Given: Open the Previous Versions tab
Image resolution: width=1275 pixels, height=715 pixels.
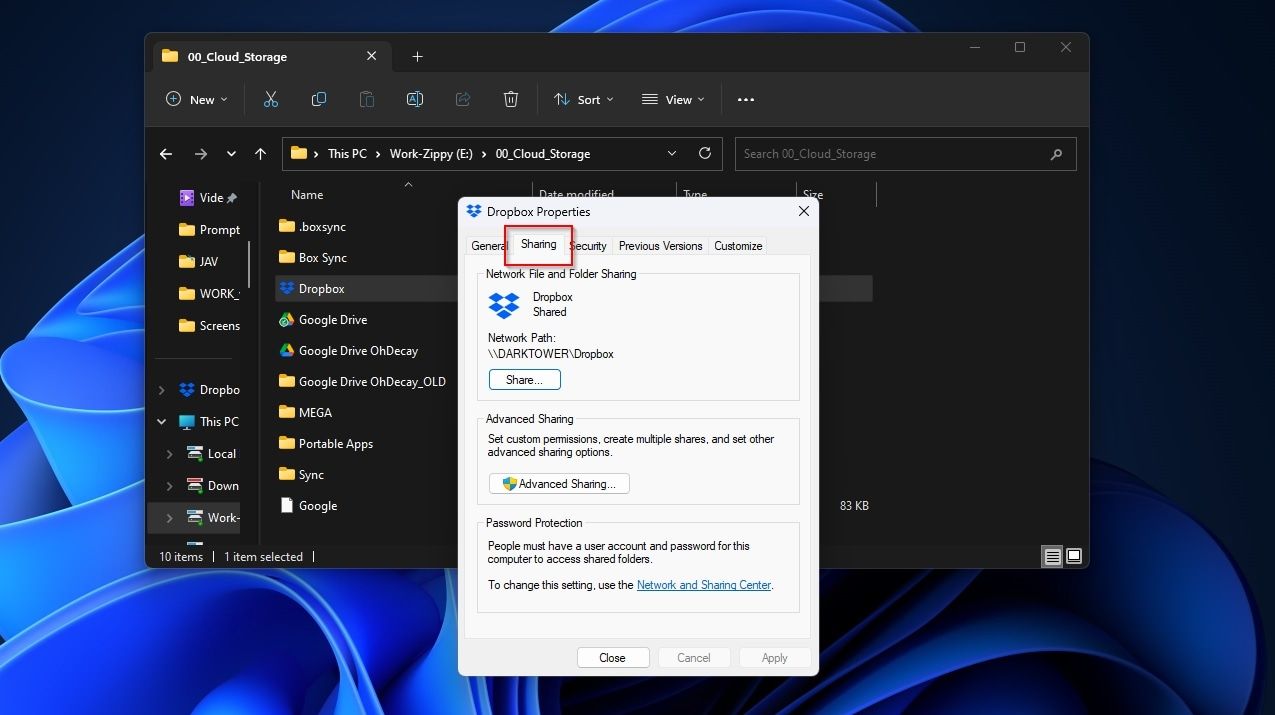Looking at the screenshot, I should click(660, 245).
